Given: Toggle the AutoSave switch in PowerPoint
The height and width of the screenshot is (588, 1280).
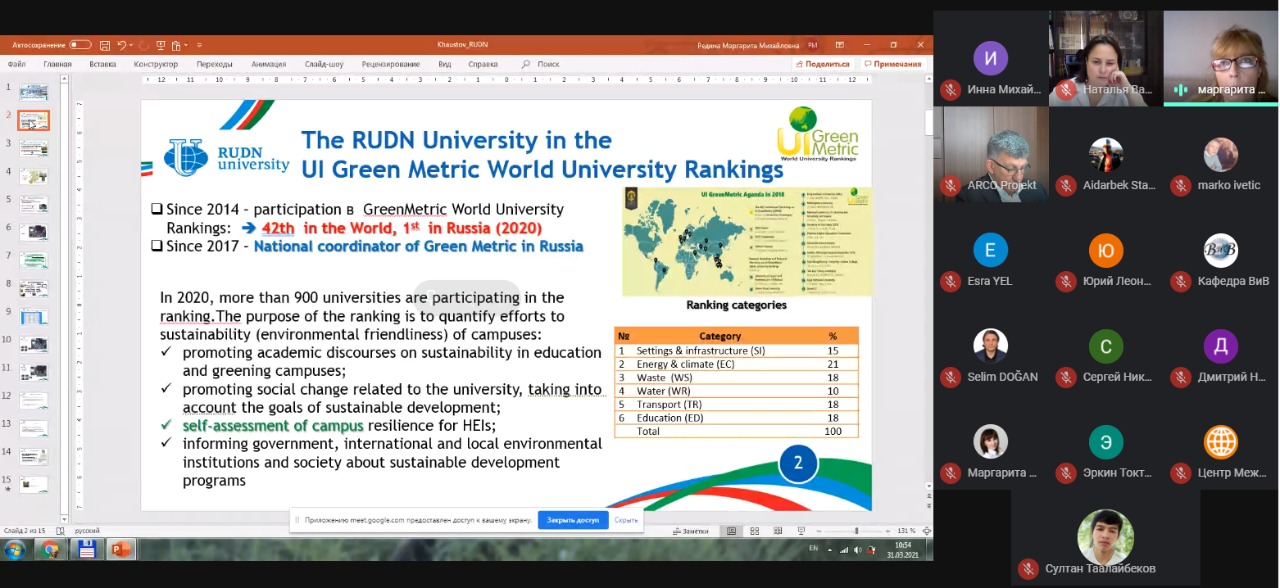Looking at the screenshot, I should [x=80, y=45].
